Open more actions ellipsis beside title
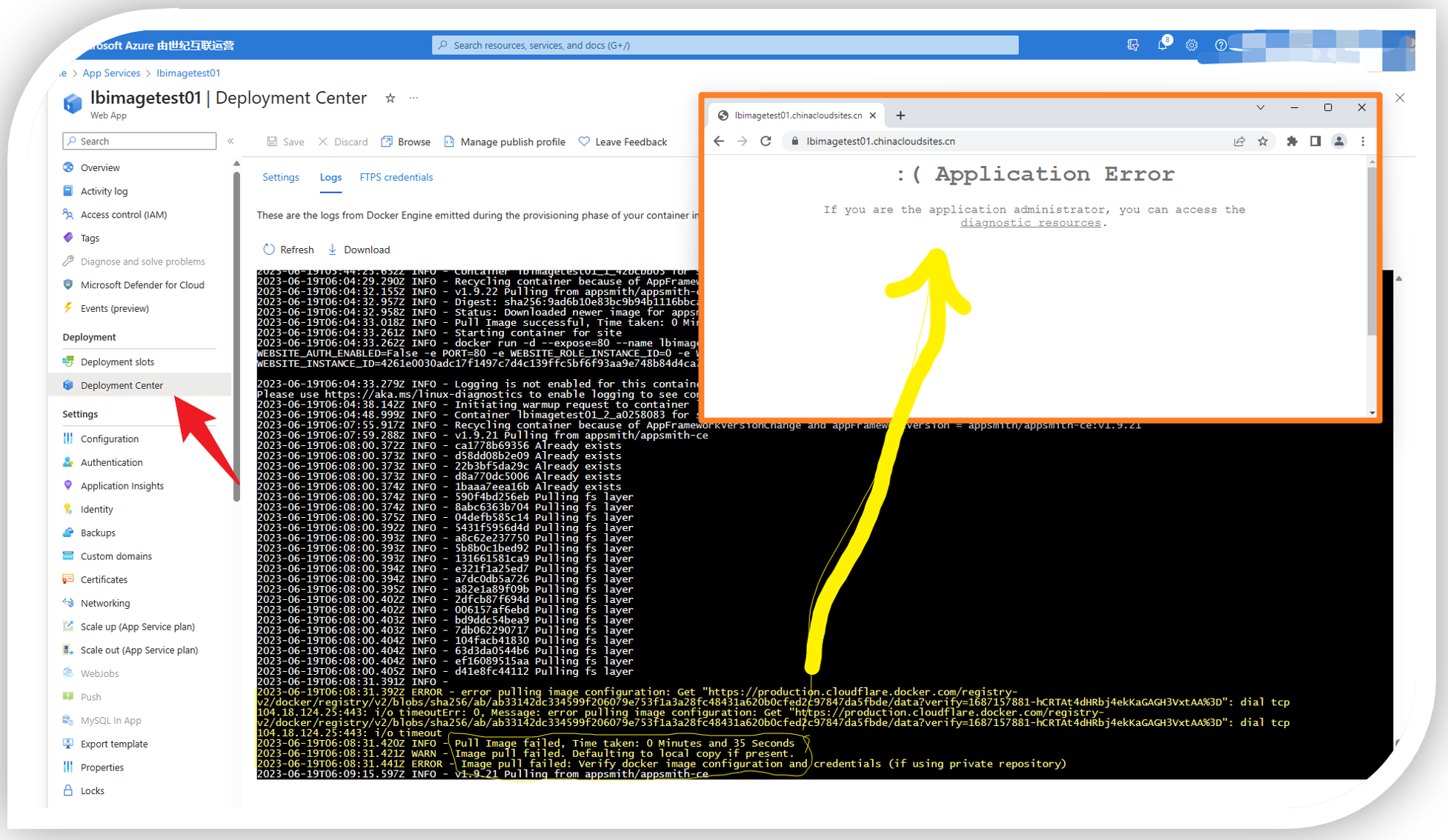Image resolution: width=1448 pixels, height=840 pixels. pyautogui.click(x=414, y=98)
